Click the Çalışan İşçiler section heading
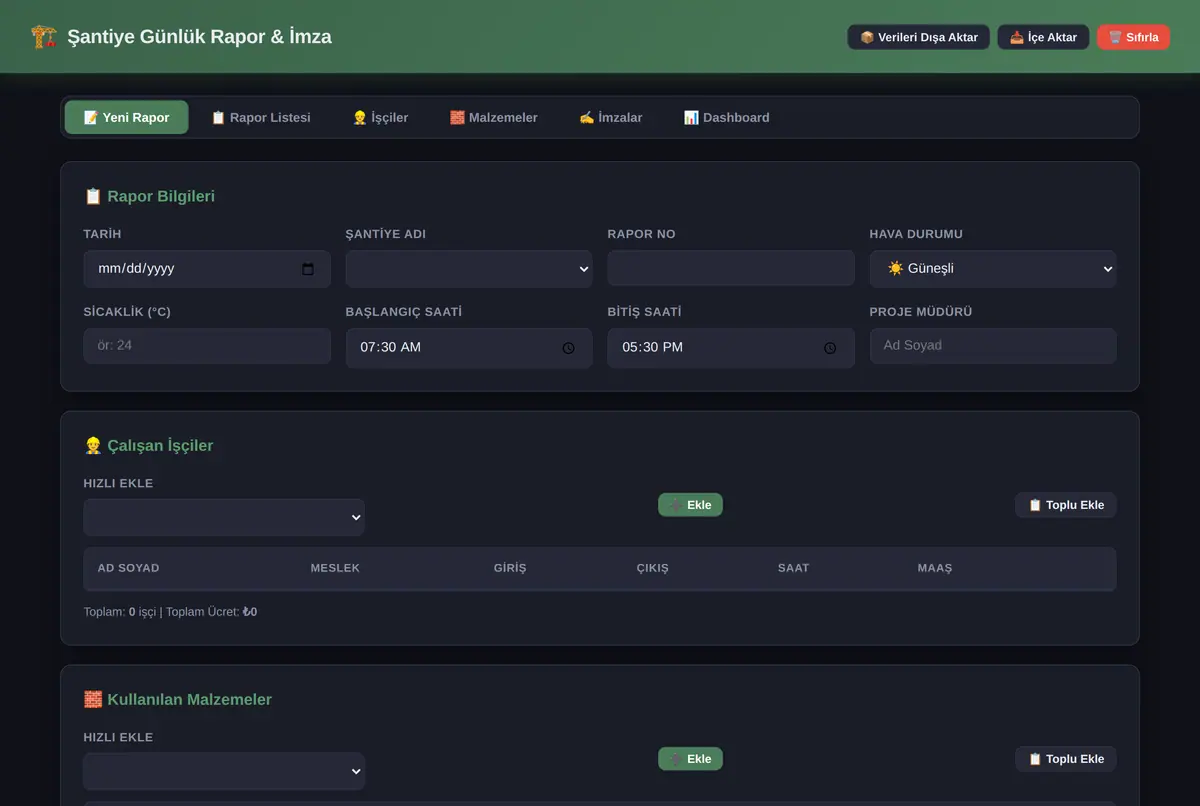Screen dimensions: 1200x806 149,445
